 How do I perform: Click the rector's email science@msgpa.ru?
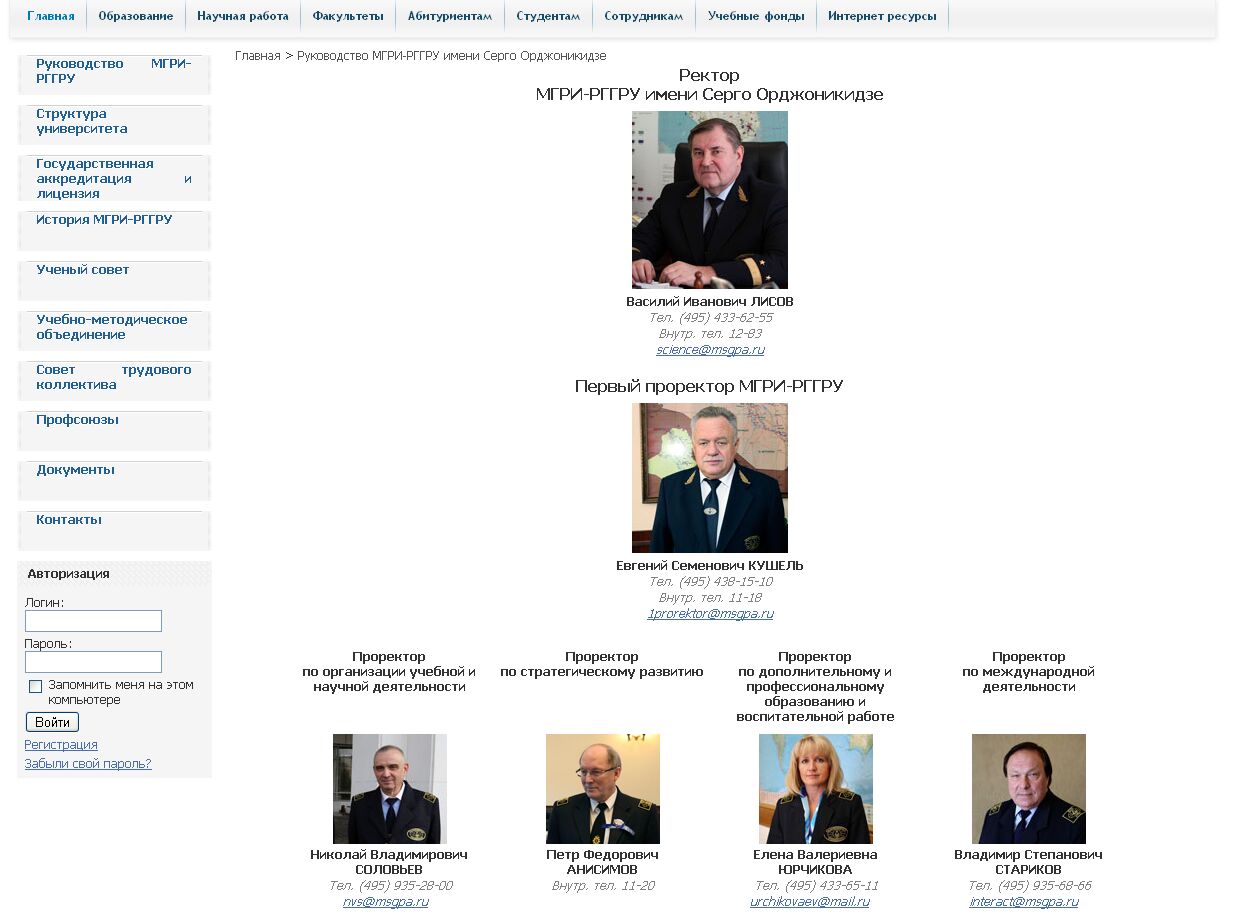coord(710,350)
